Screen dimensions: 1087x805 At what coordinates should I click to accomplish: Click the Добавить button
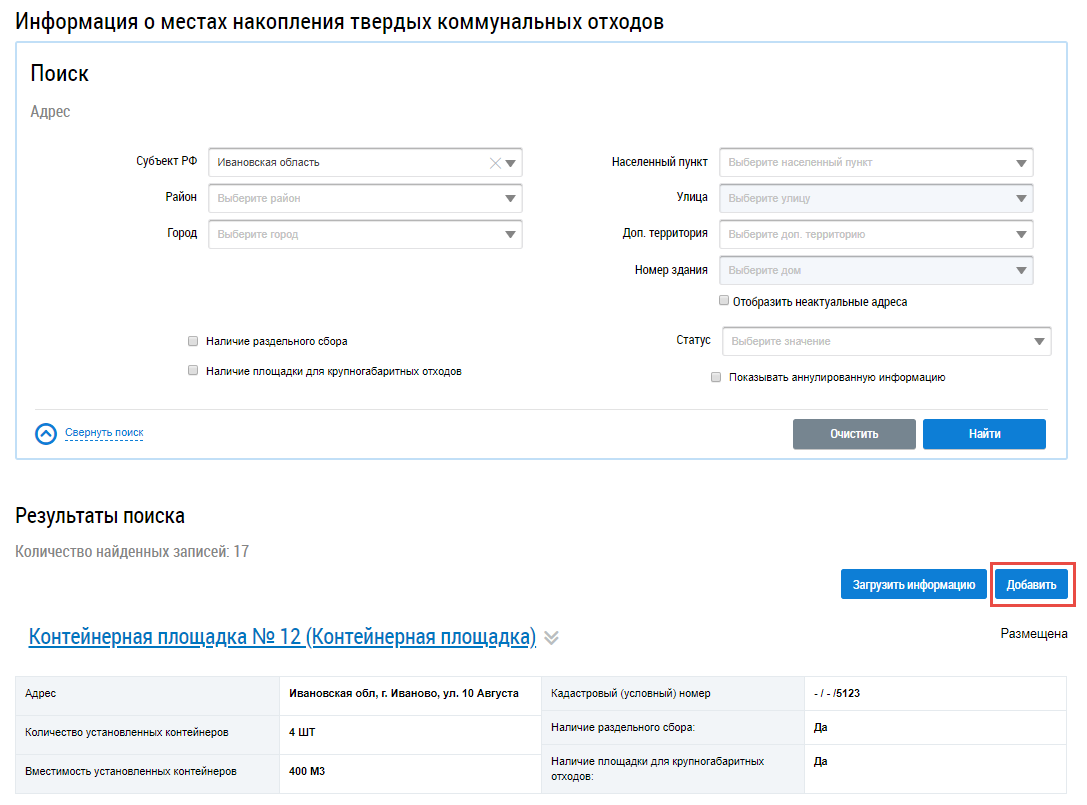1031,585
